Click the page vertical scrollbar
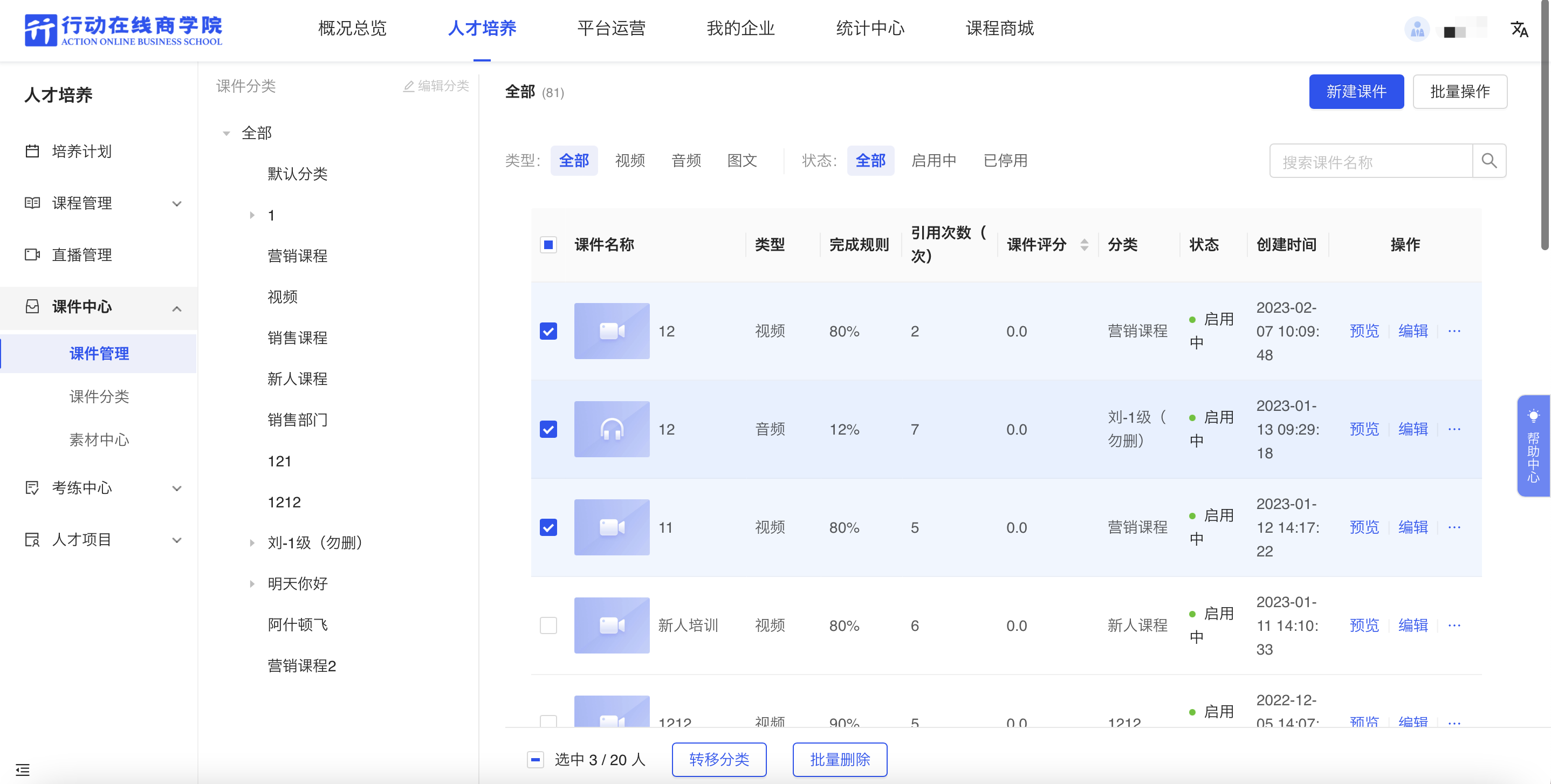 [1545, 125]
